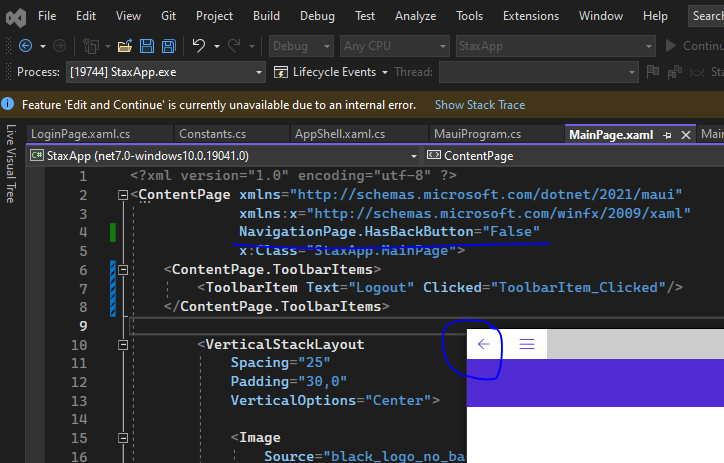Click the threads-in-source icon beside the flag

pos(675,72)
